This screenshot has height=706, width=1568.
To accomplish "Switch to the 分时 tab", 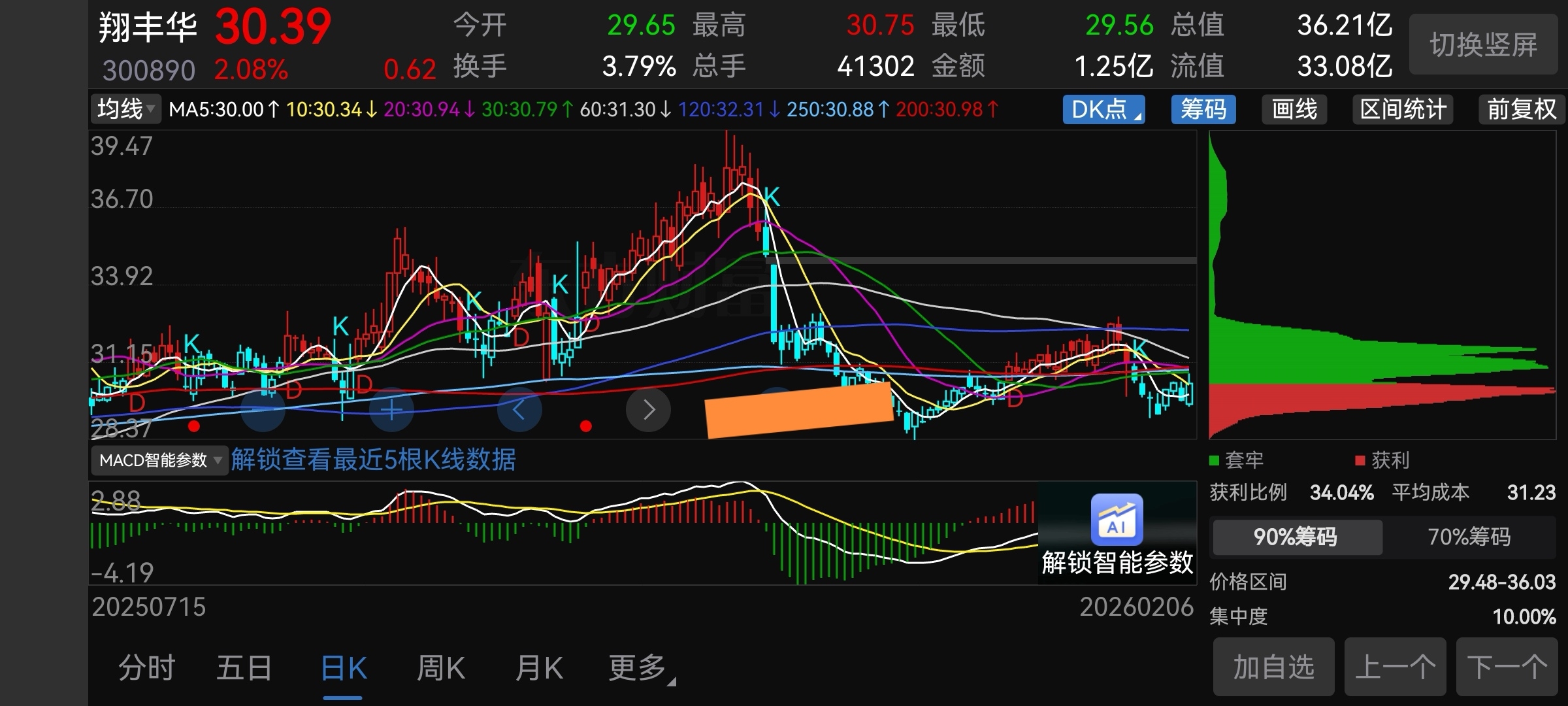I will pos(146,668).
